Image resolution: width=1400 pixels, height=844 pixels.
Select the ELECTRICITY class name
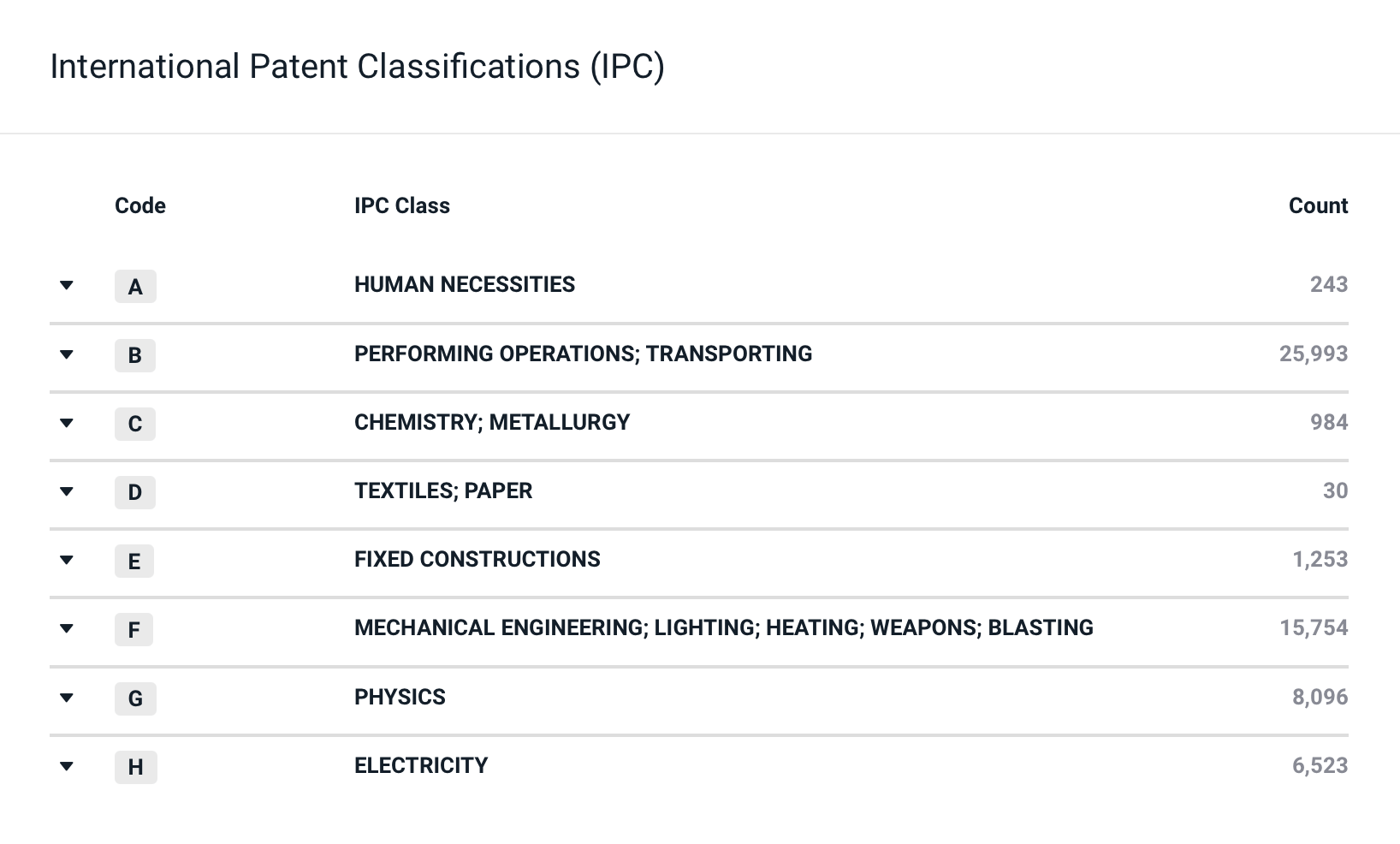pos(421,765)
